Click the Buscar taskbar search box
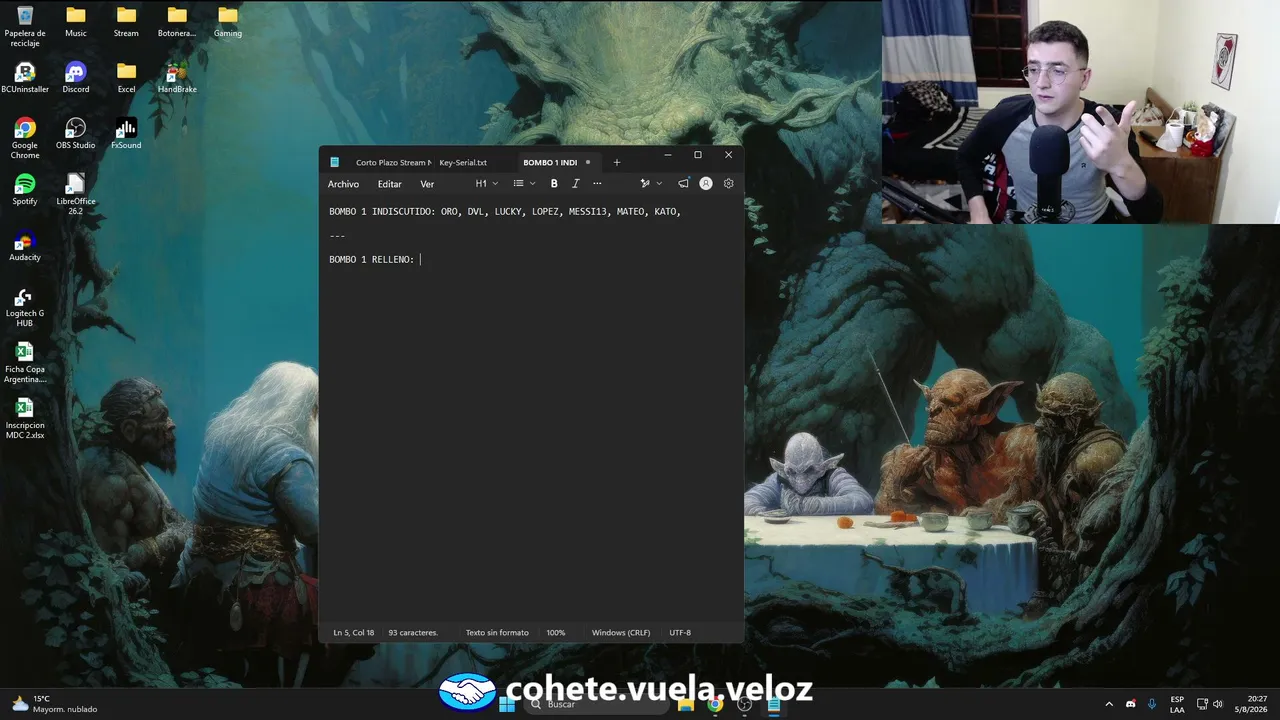1280x720 pixels. [x=595, y=704]
